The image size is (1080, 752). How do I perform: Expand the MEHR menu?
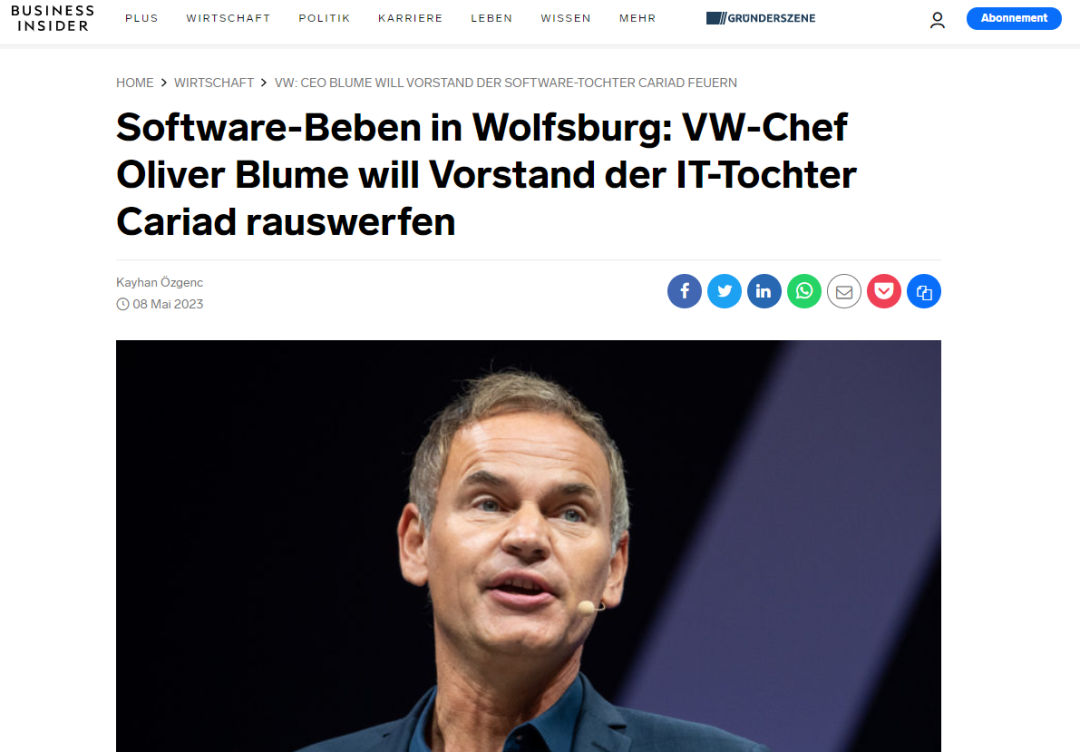pos(637,19)
